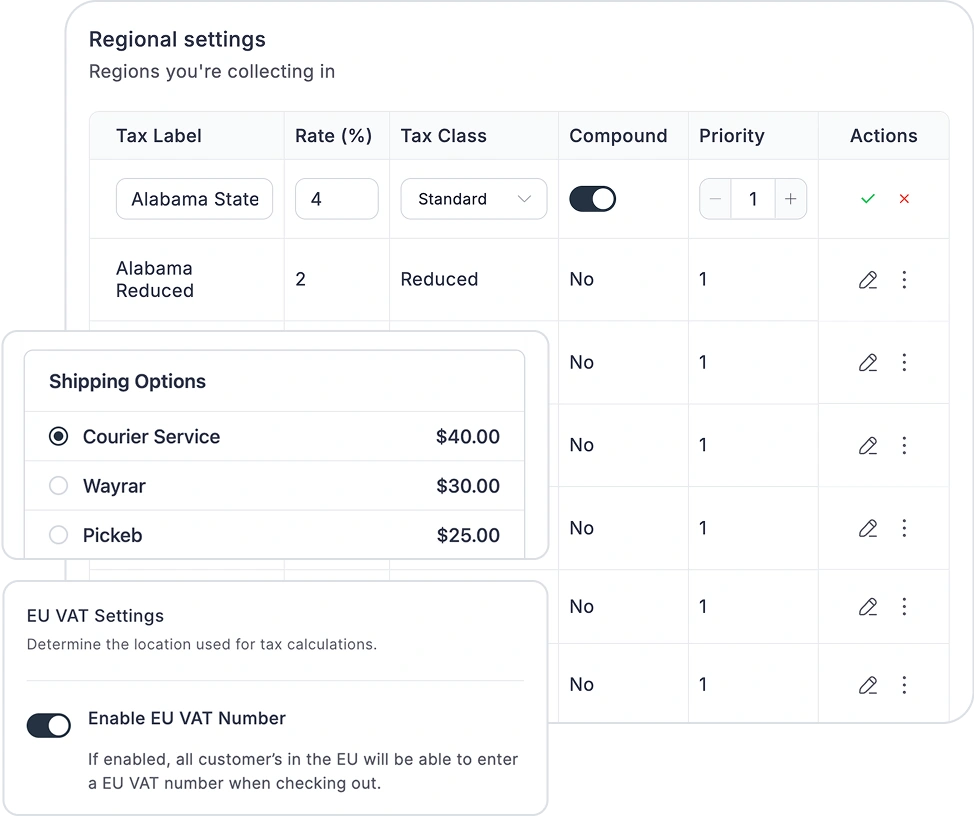Cancel editing with the red X icon

(x=904, y=199)
